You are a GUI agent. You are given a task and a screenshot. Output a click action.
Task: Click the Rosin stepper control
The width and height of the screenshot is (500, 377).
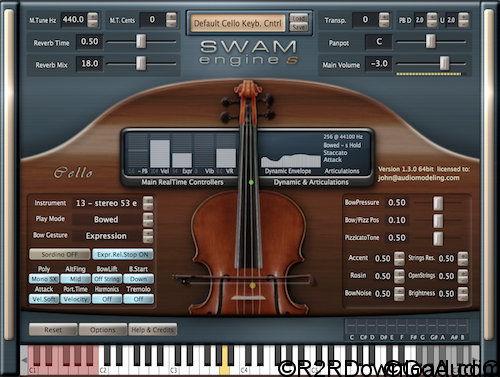tap(399, 276)
